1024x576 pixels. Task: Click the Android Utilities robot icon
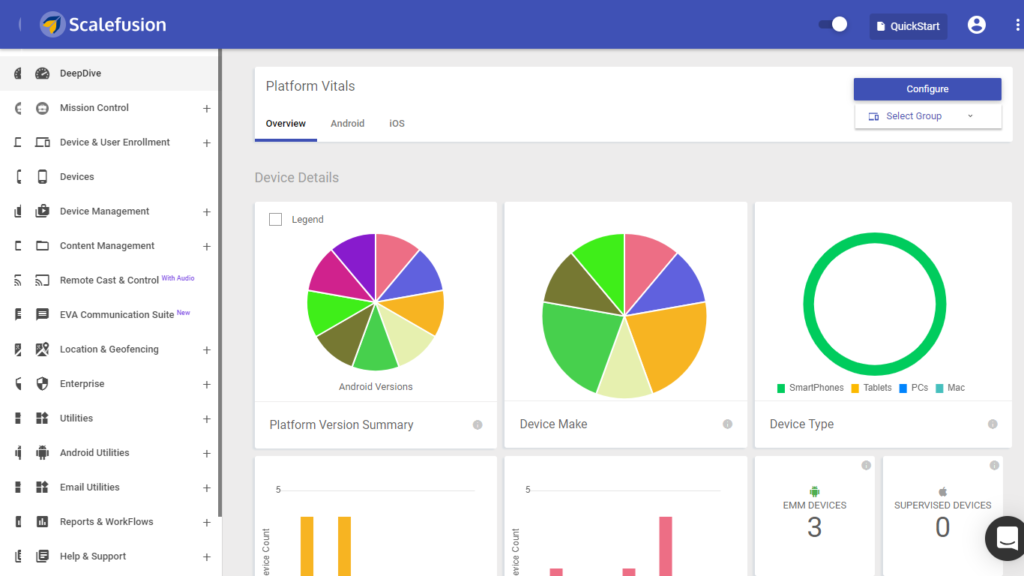pos(42,453)
